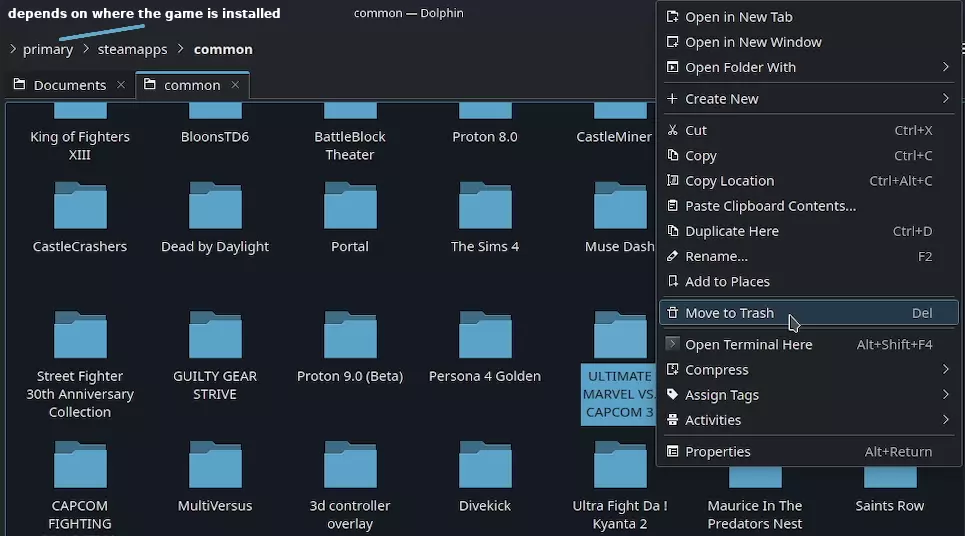
Task: Switch to the Documents tab
Action: tap(70, 85)
